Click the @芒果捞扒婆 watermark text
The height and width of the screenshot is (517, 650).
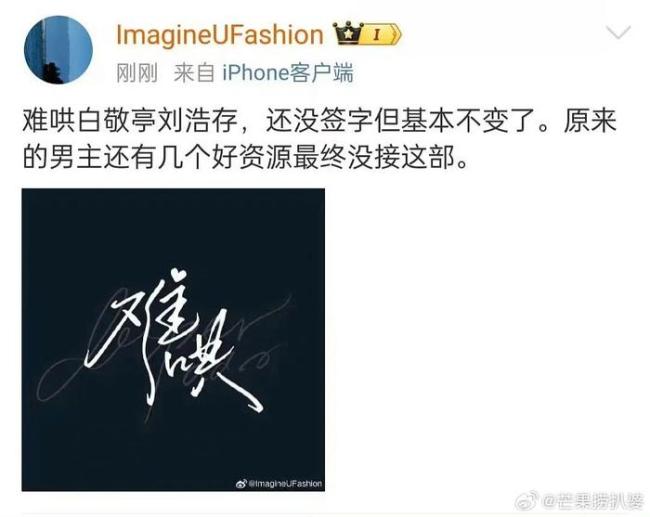pyautogui.click(x=593, y=502)
